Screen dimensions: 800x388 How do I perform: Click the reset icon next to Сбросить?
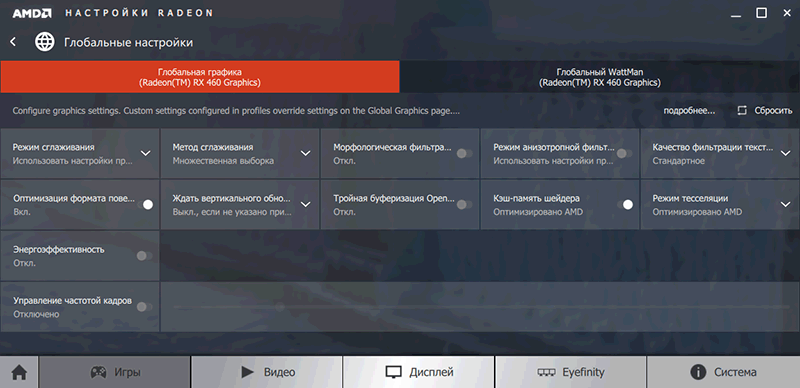[x=742, y=110]
